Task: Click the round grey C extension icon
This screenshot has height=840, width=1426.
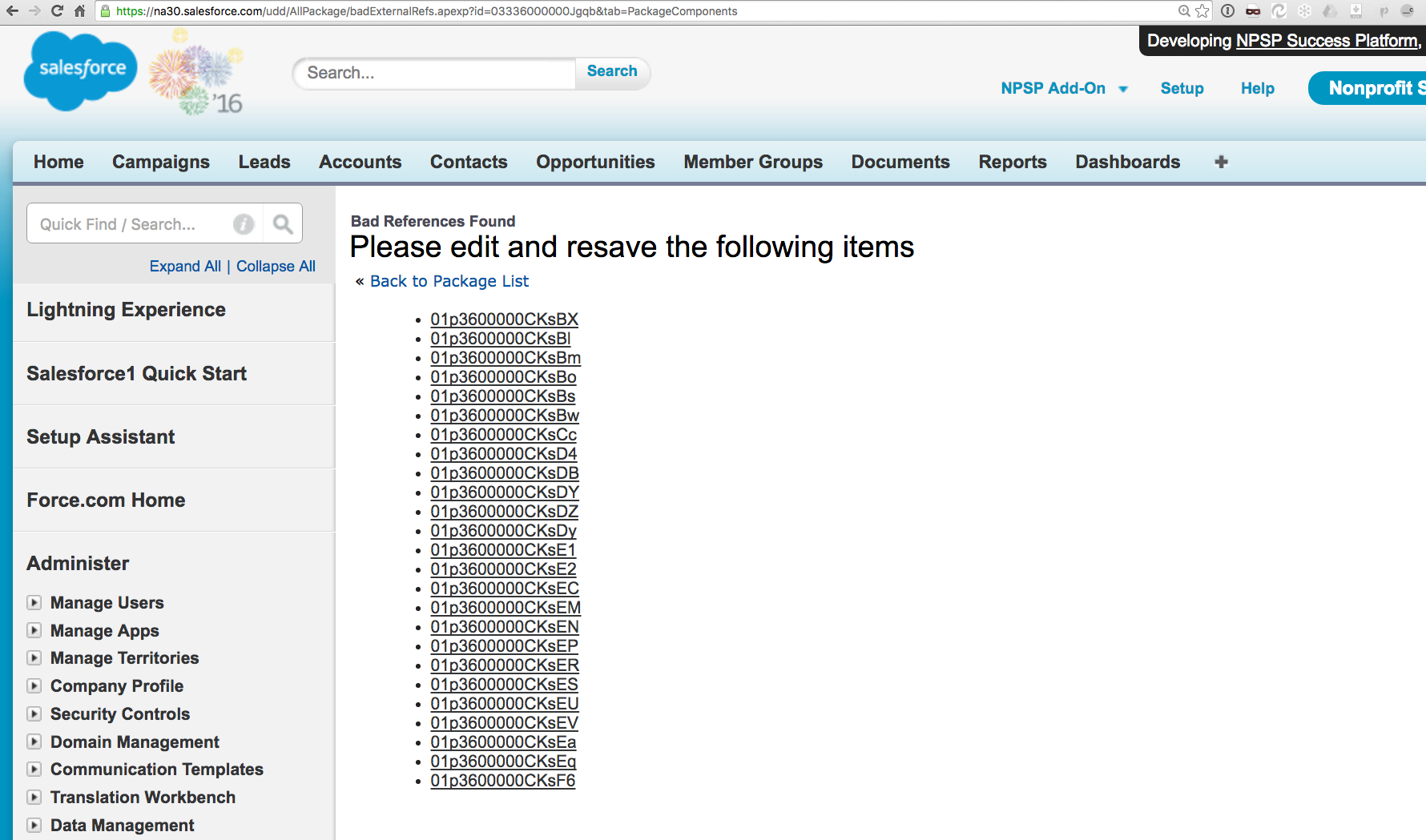Action: [x=1408, y=11]
